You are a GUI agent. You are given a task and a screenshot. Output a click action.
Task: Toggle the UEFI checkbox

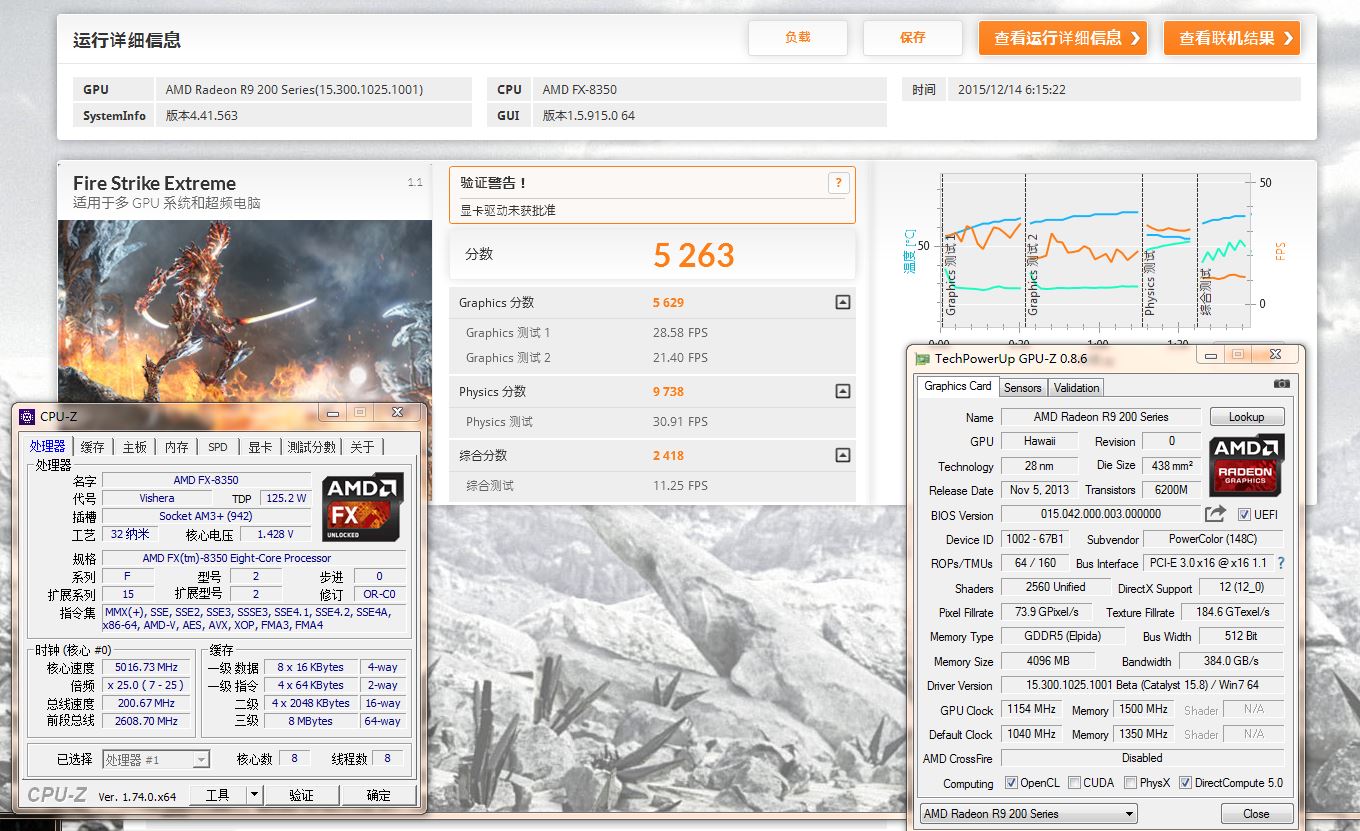point(1244,514)
